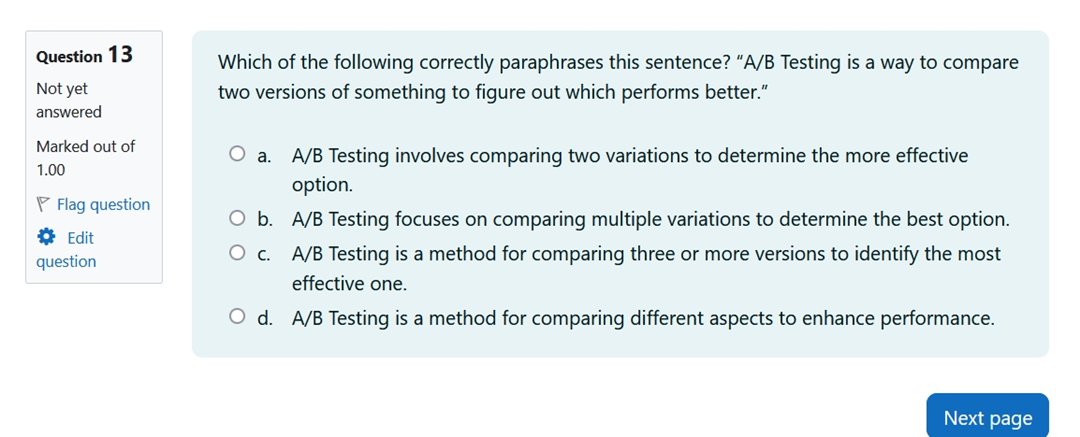Click the letter label 'b.'

(x=265, y=219)
